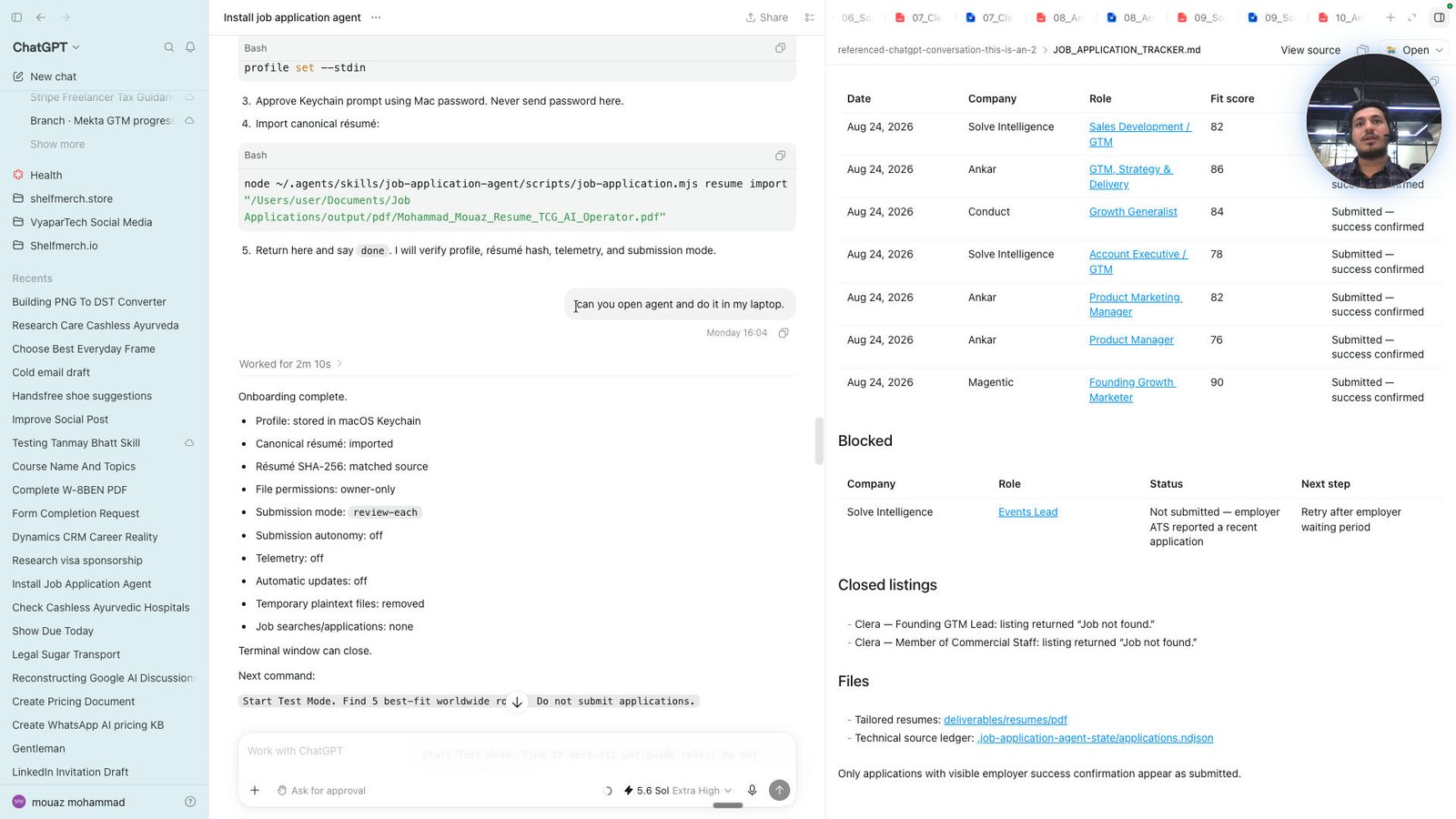Switch to the 10_An file tab
Image resolution: width=1456 pixels, height=819 pixels.
[1342, 17]
